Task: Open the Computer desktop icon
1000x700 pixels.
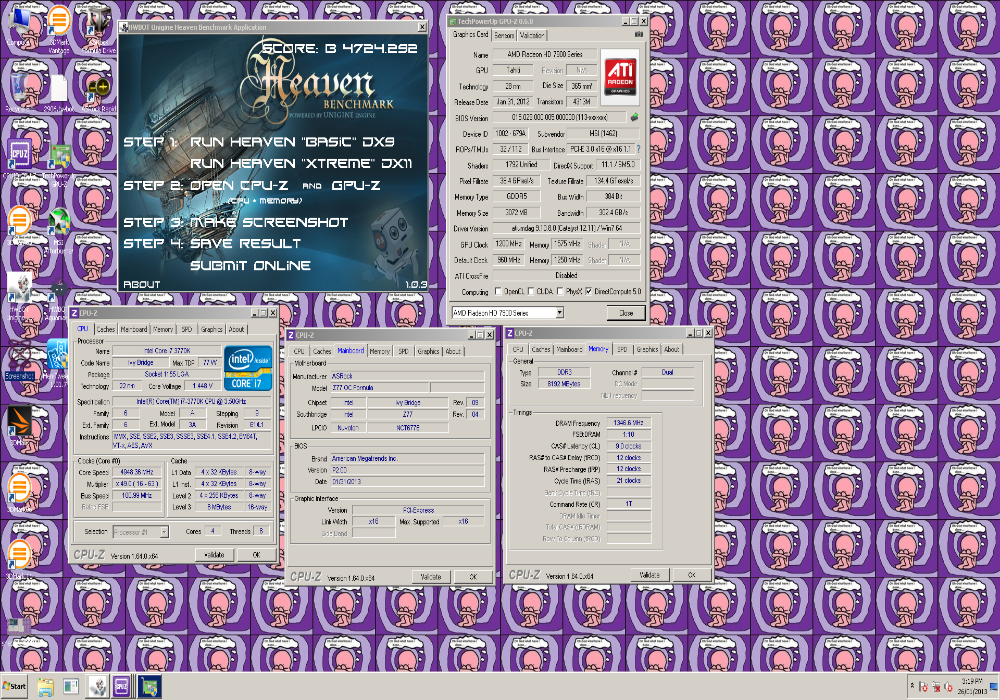Action: coord(21,24)
